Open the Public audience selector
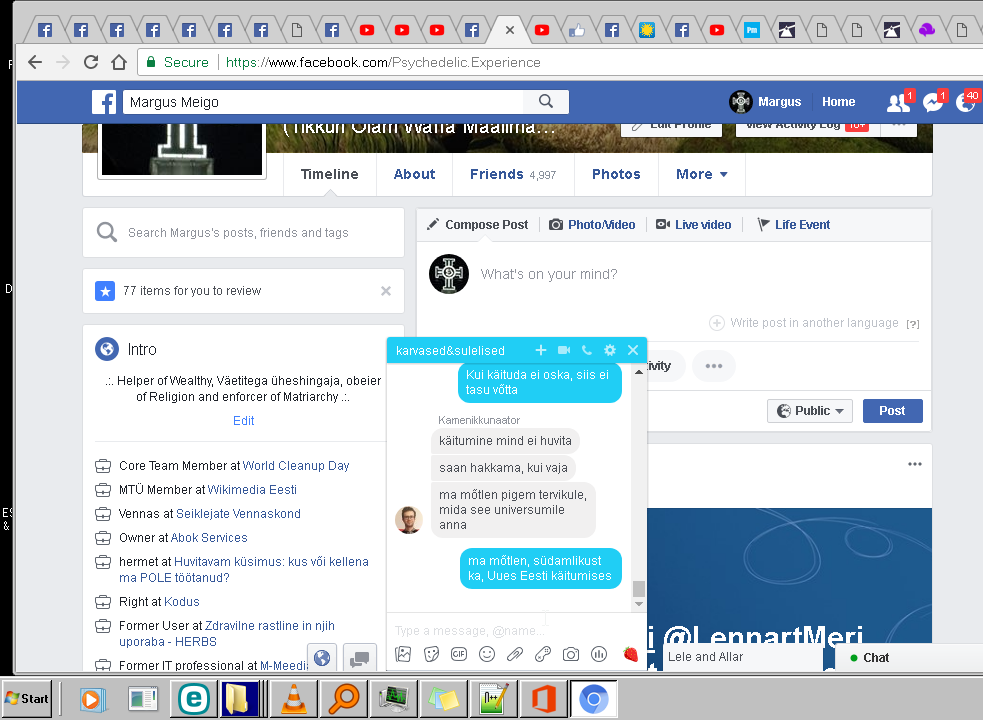This screenshot has height=720, width=983. [809, 411]
